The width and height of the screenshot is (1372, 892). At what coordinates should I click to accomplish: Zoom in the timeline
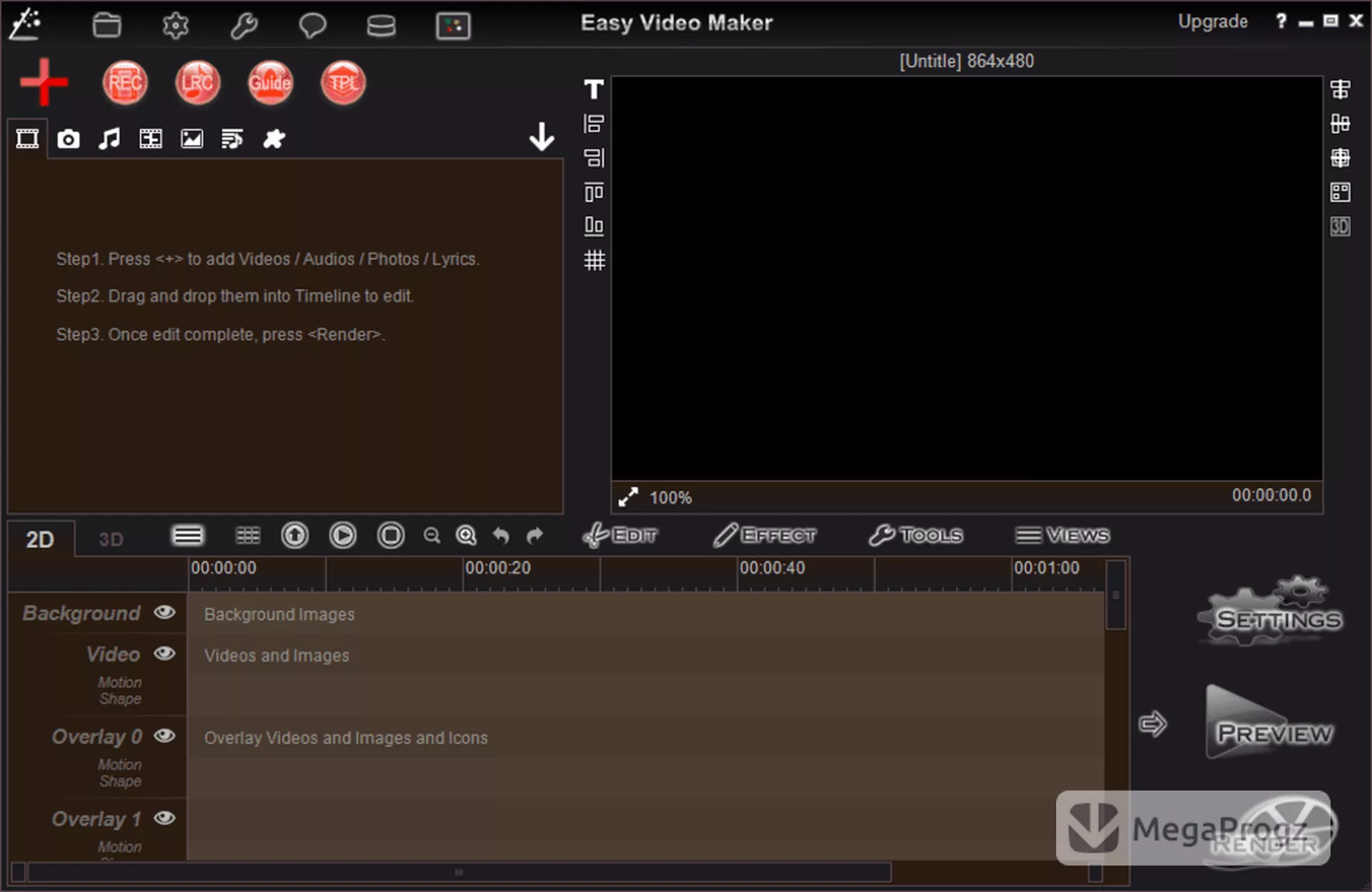click(x=467, y=535)
